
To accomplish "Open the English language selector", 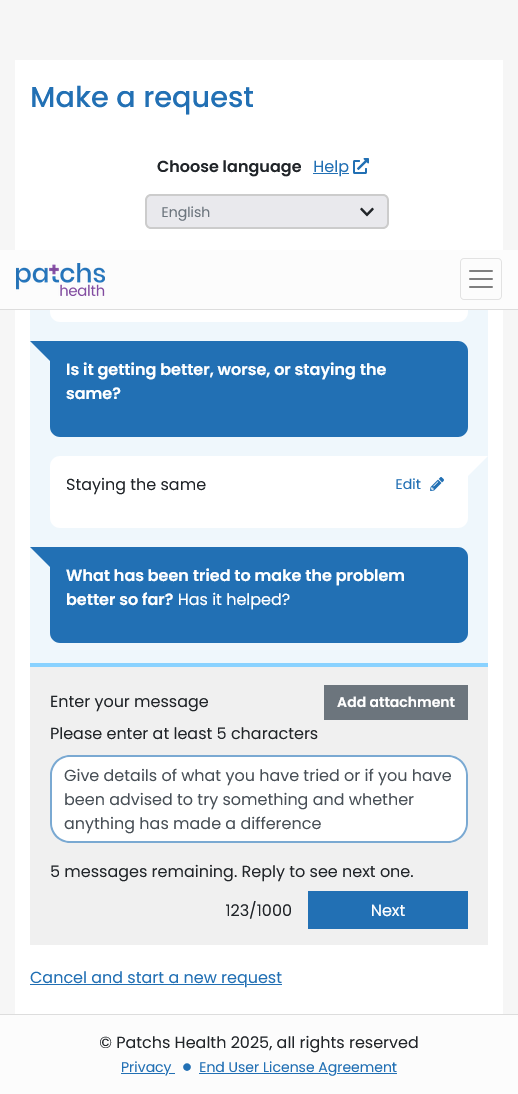I will click(x=267, y=211).
